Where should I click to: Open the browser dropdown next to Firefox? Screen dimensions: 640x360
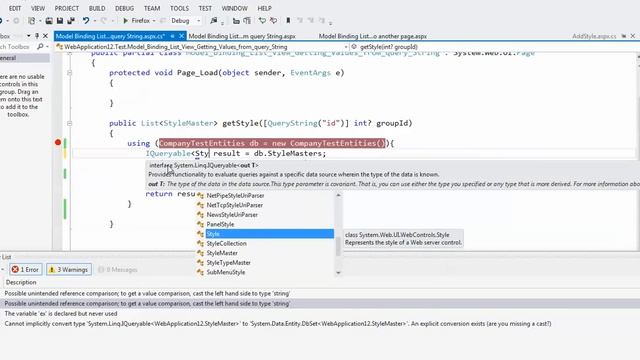point(154,21)
